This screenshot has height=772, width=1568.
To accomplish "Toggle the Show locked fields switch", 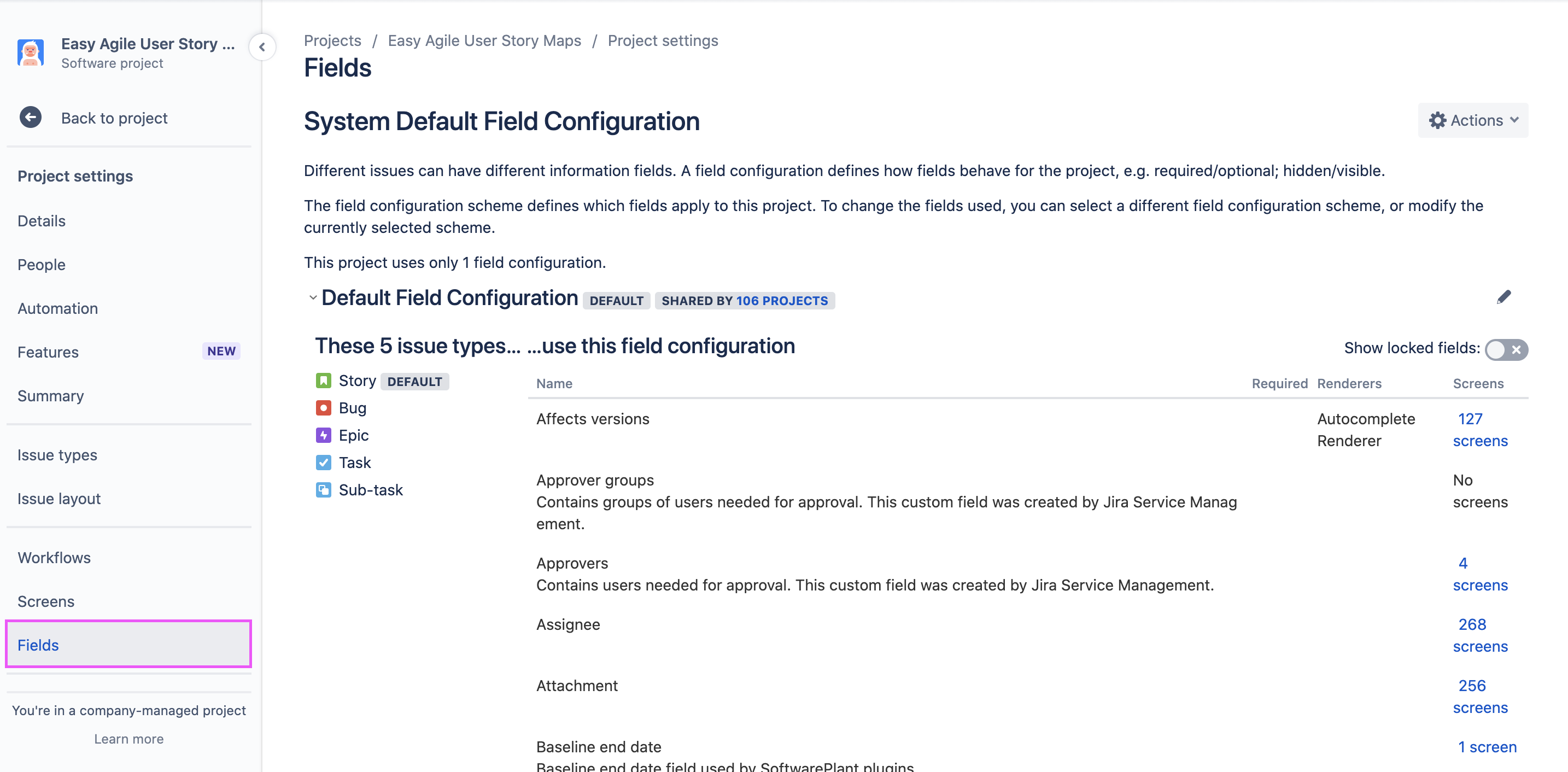I will 1506,349.
